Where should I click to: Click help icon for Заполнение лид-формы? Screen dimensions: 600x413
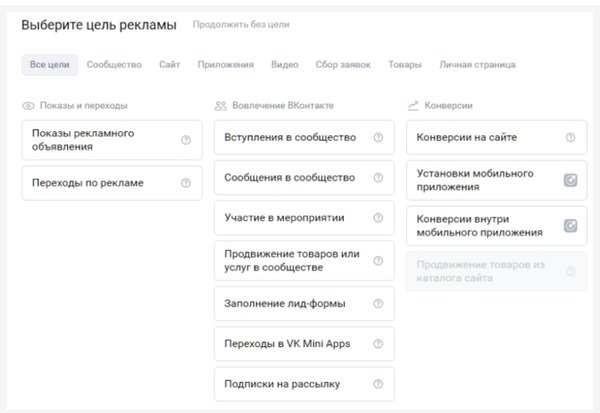[378, 303]
